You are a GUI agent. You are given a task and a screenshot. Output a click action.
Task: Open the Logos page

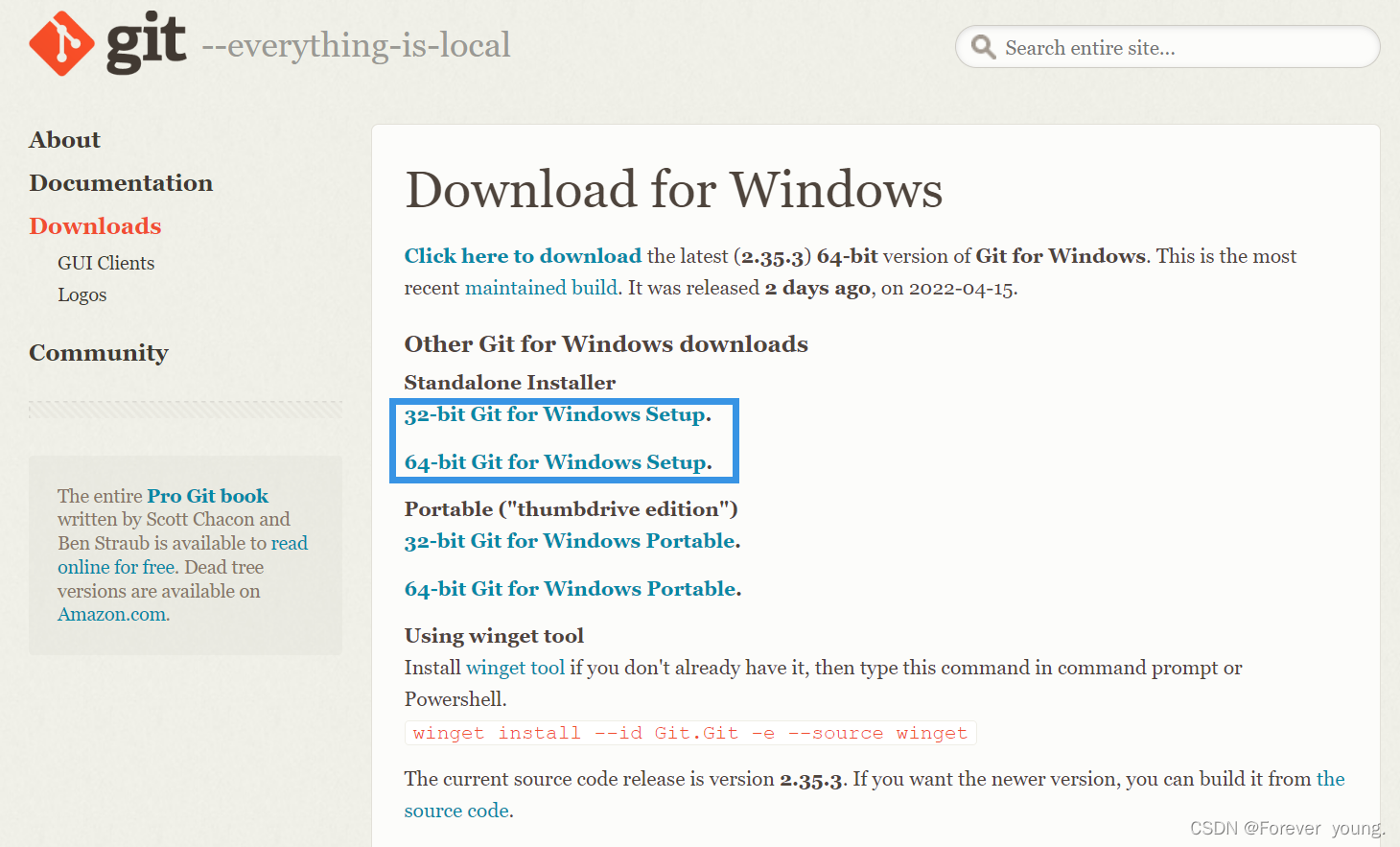(82, 295)
